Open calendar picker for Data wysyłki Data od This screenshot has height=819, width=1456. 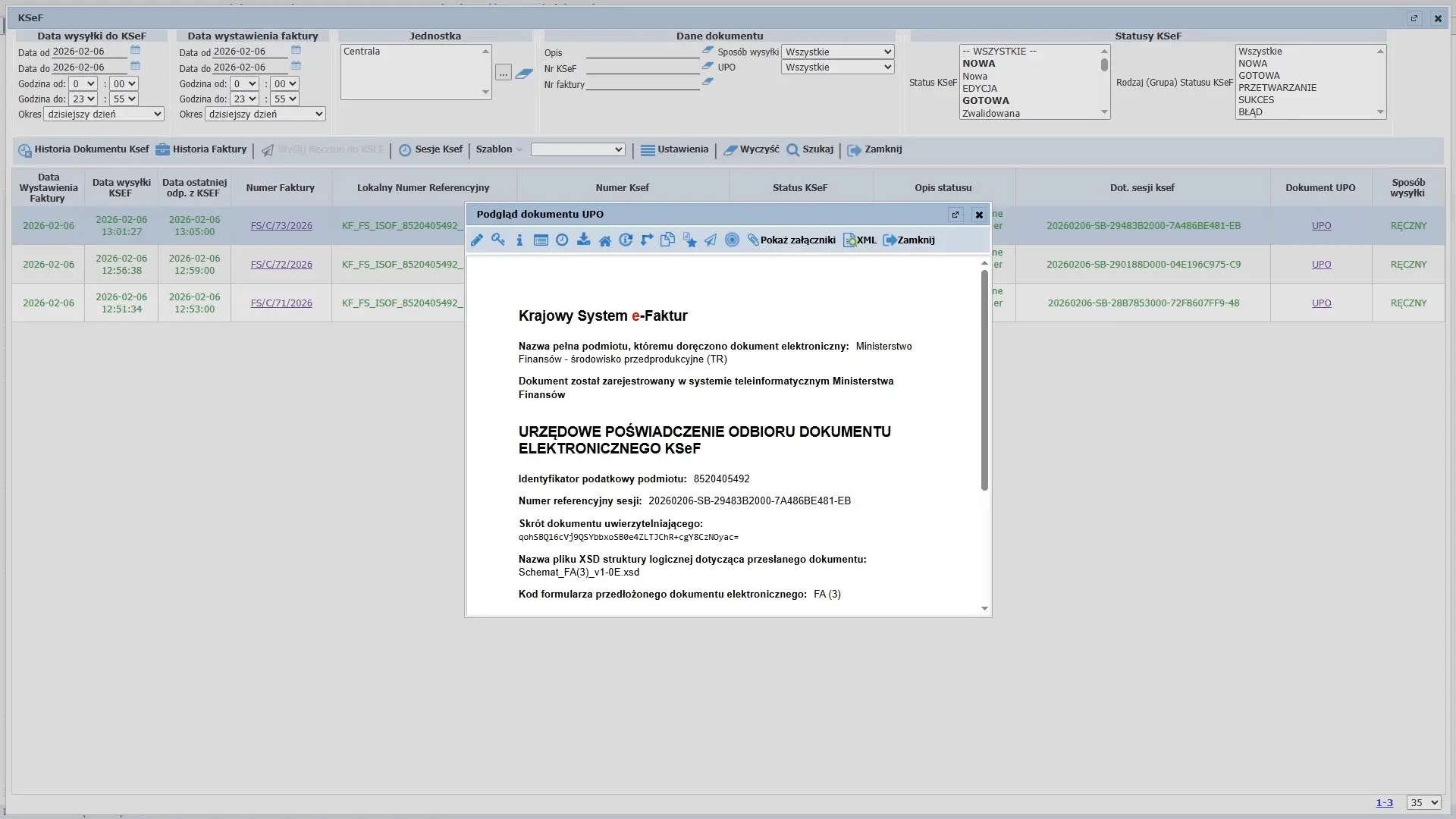(x=136, y=51)
